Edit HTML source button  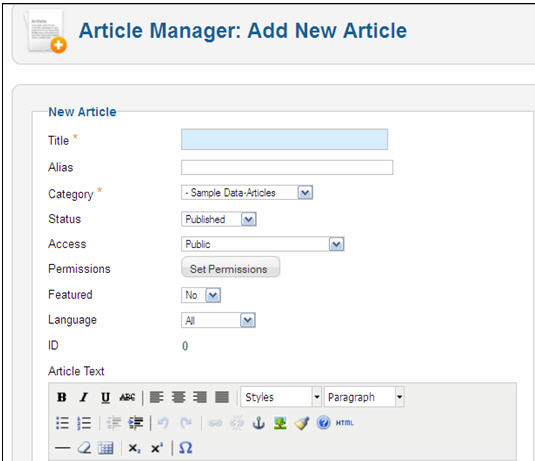click(x=345, y=423)
